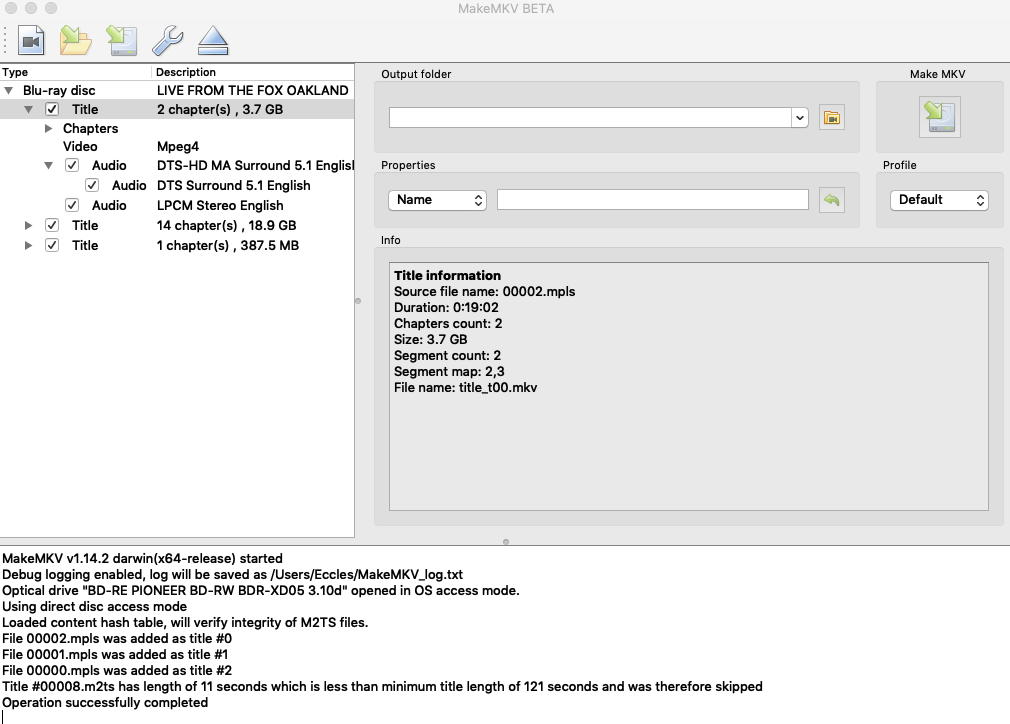1010x724 pixels.
Task: Open preferences with the wrench icon
Action: [167, 41]
